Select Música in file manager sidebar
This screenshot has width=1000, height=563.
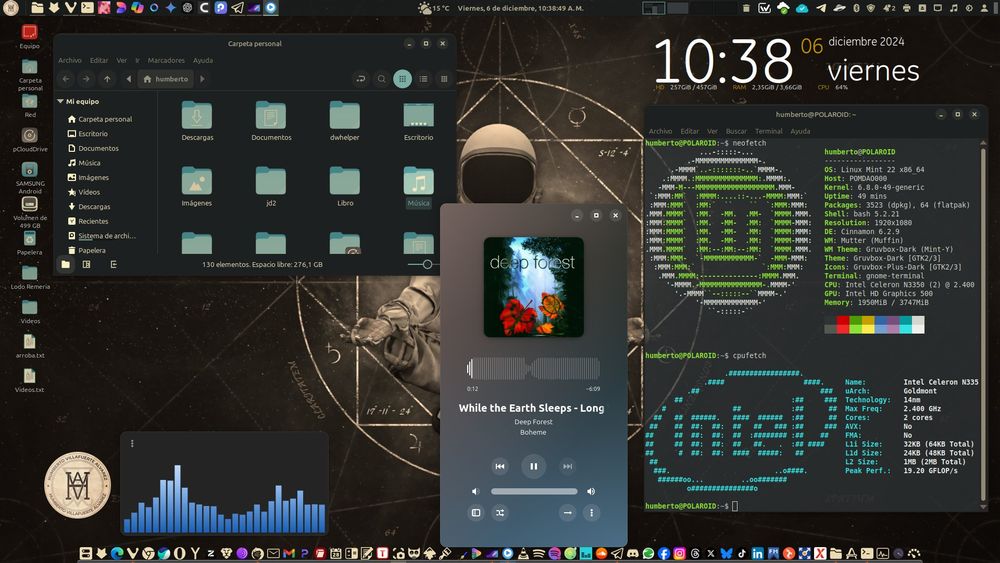tap(84, 163)
